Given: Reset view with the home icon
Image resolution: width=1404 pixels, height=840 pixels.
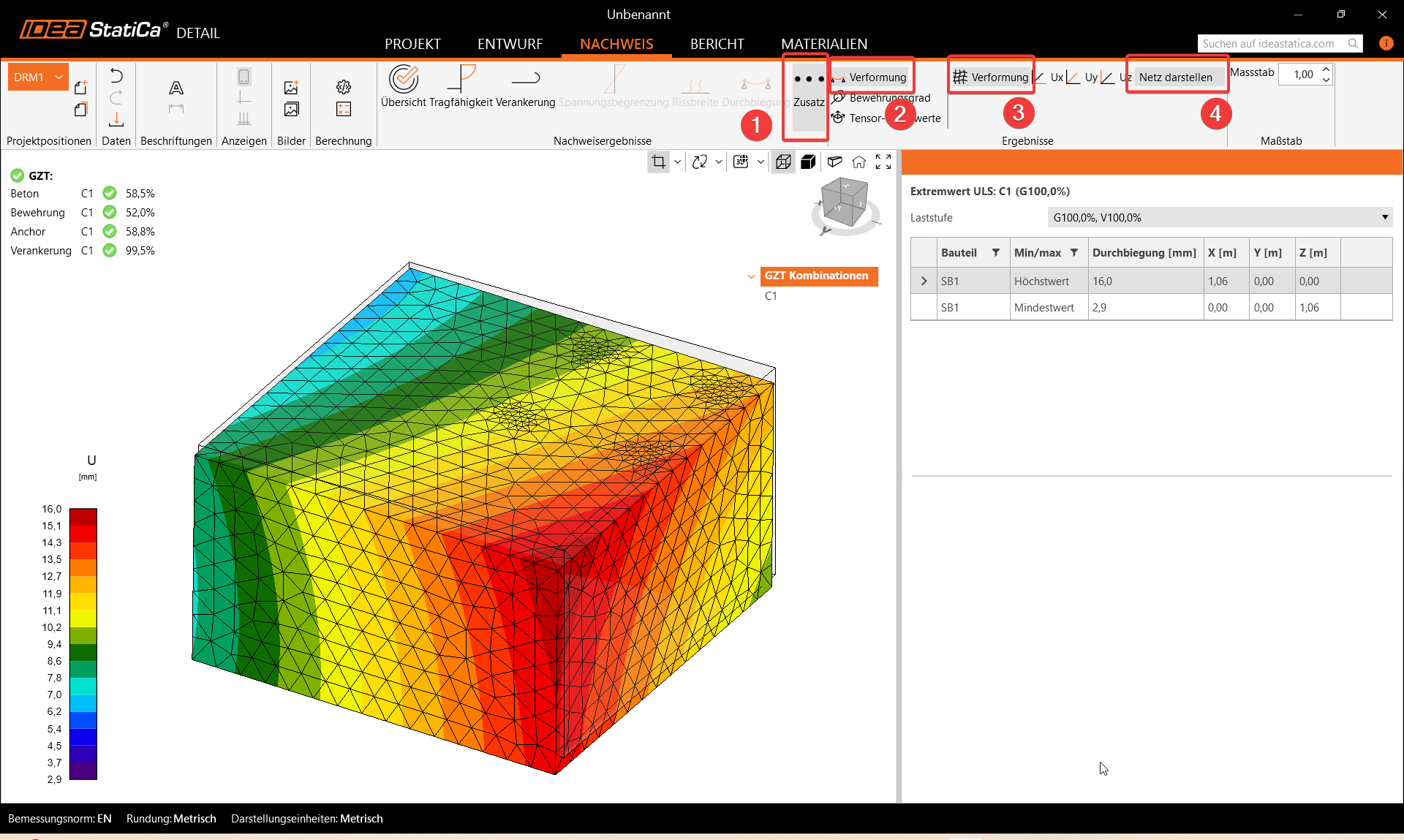Looking at the screenshot, I should coord(859,162).
